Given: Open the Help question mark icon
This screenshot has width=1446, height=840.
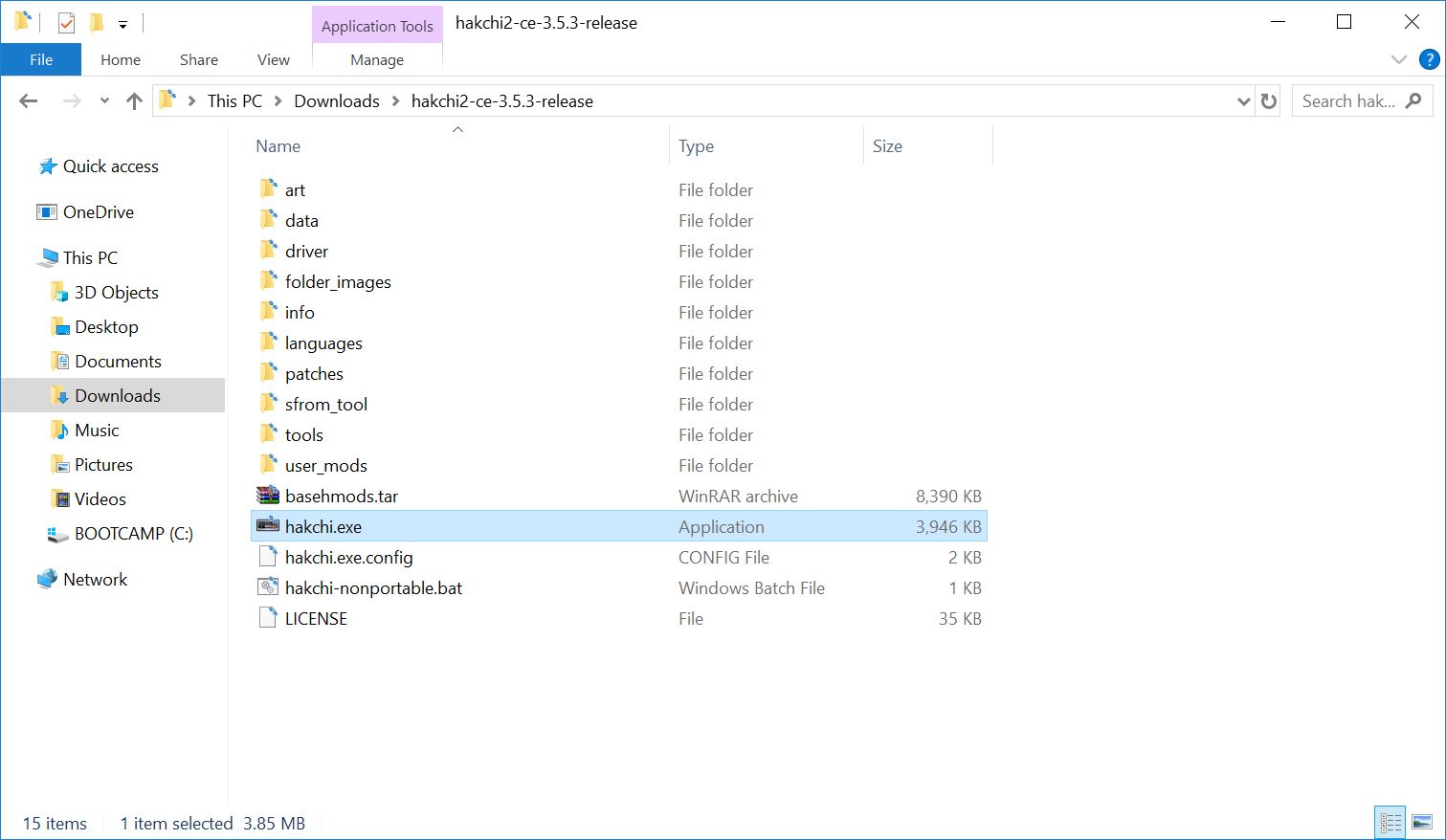Looking at the screenshot, I should pos(1429,59).
